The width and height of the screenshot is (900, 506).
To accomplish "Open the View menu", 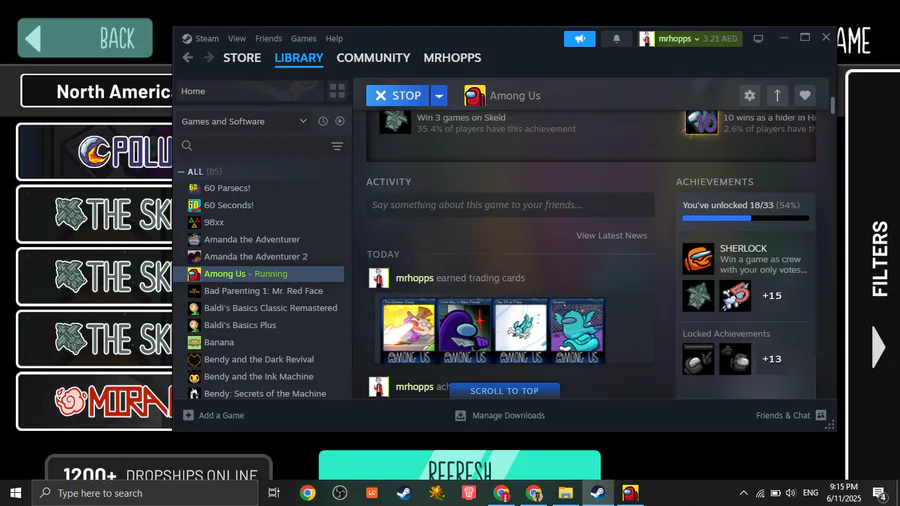I will click(236, 38).
